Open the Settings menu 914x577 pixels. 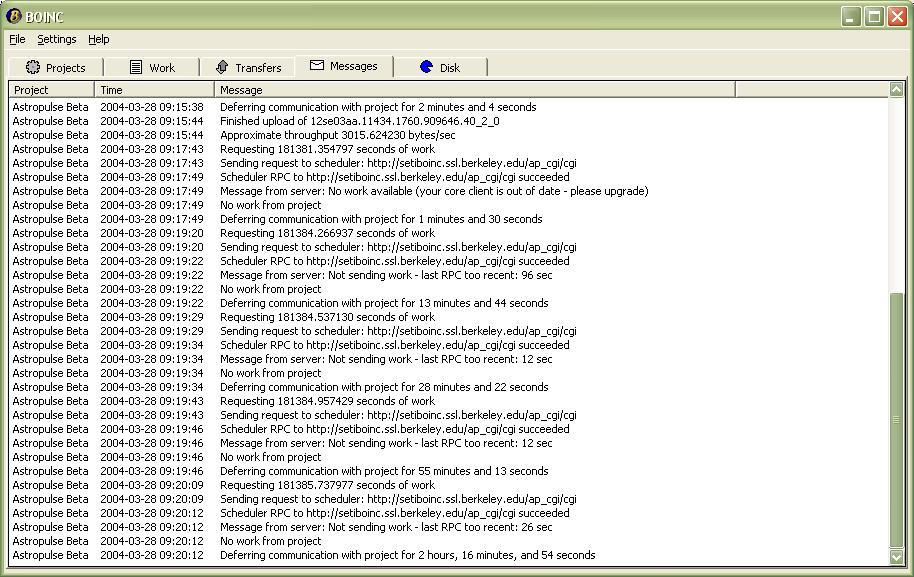coord(57,39)
